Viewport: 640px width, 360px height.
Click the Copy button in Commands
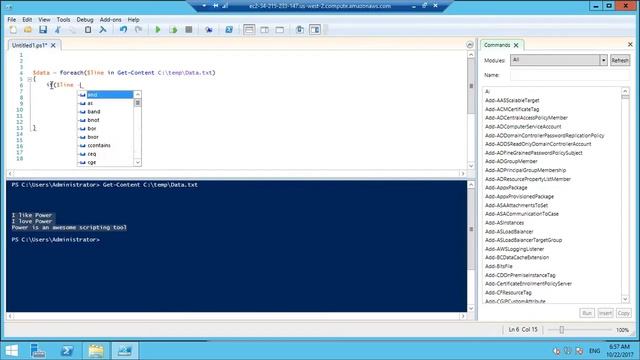pos(623,313)
